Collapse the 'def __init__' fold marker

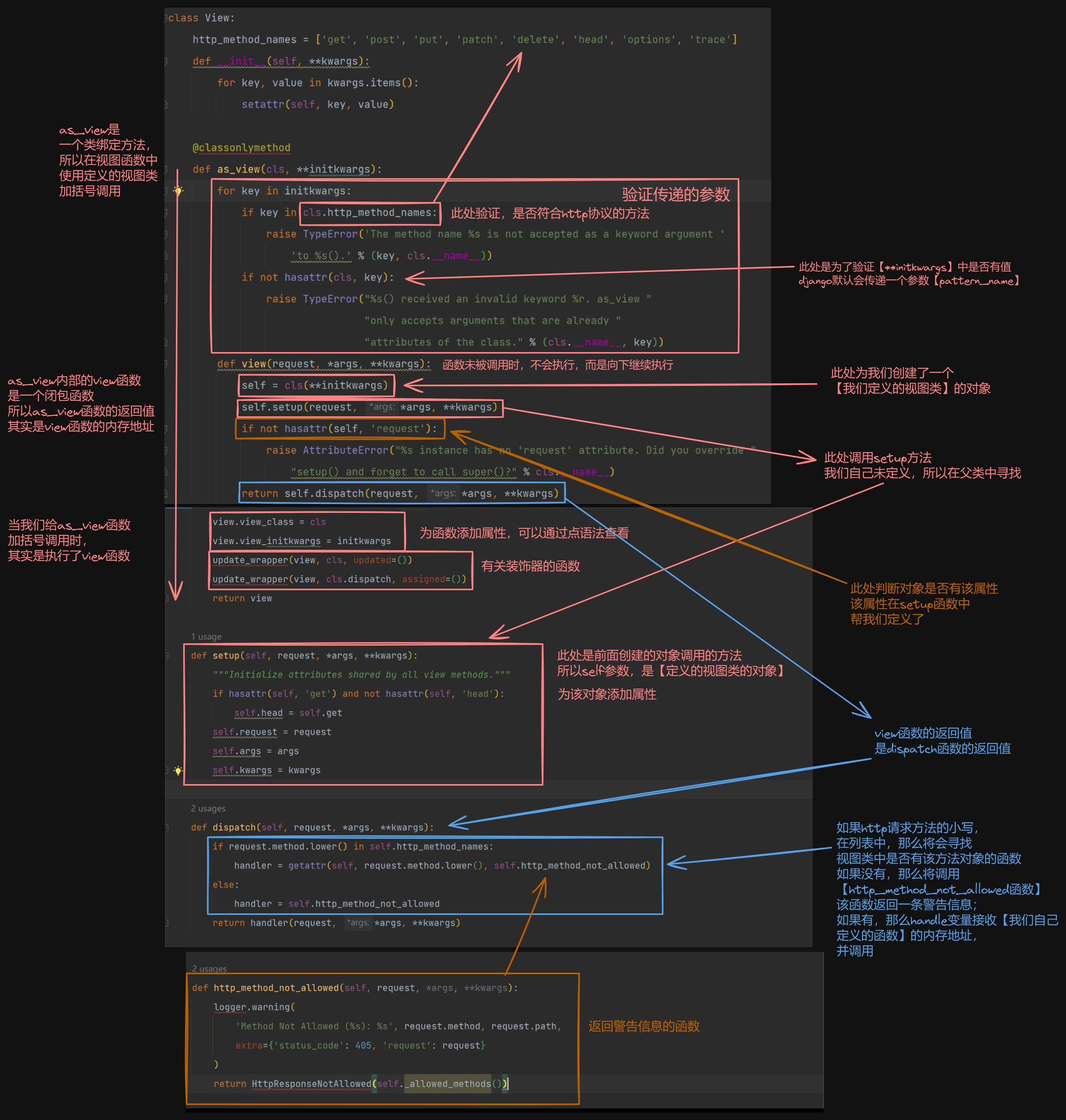pyautogui.click(x=166, y=61)
